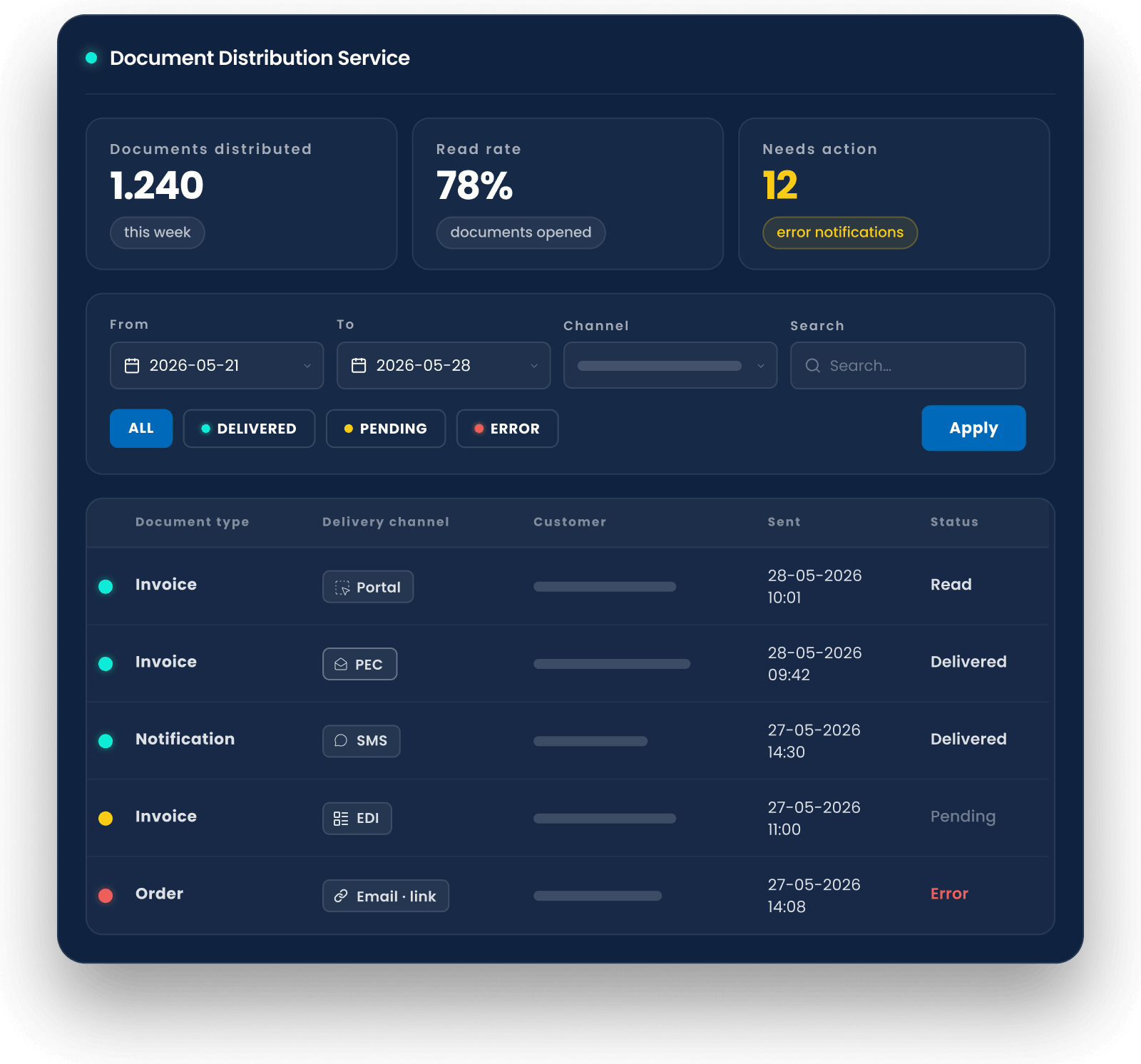Click the 'Read' status text
The height and width of the screenshot is (1064, 1141).
[x=951, y=585]
